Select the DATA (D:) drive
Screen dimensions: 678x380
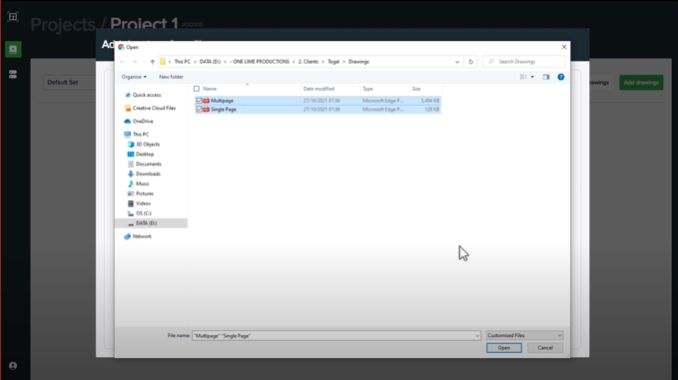click(146, 224)
